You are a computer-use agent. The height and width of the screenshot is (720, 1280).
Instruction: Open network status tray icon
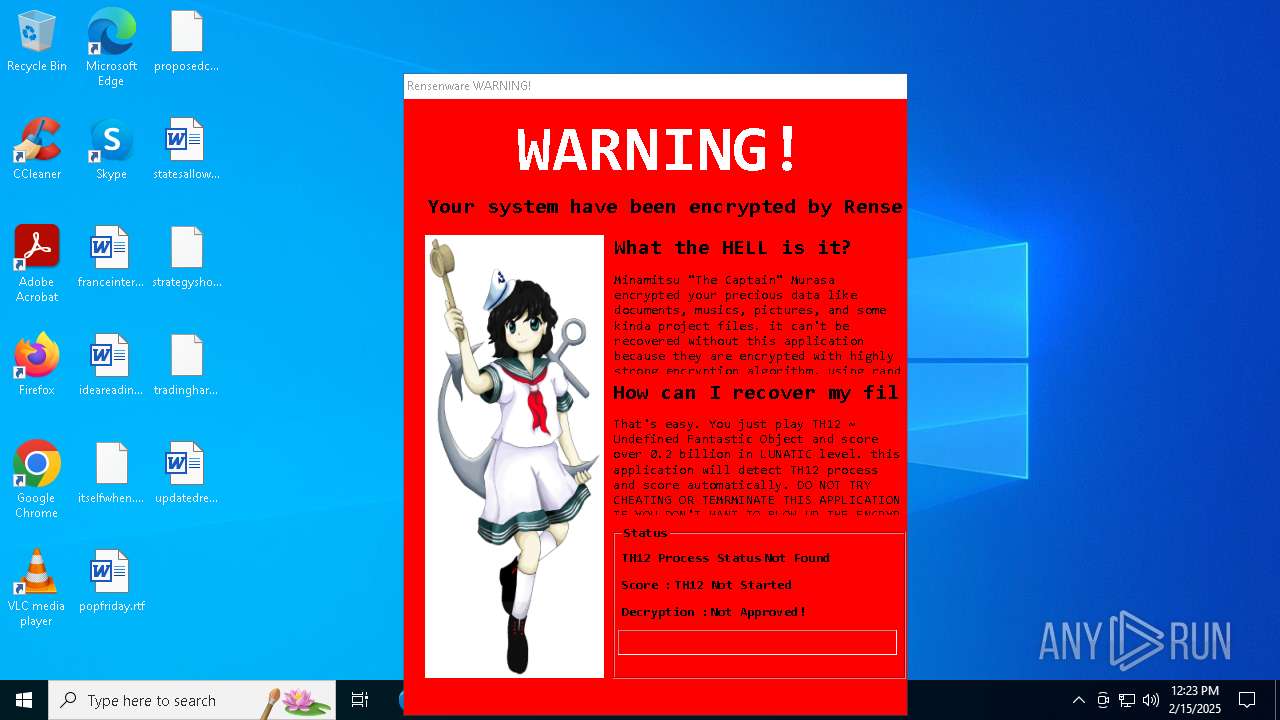[1127, 700]
